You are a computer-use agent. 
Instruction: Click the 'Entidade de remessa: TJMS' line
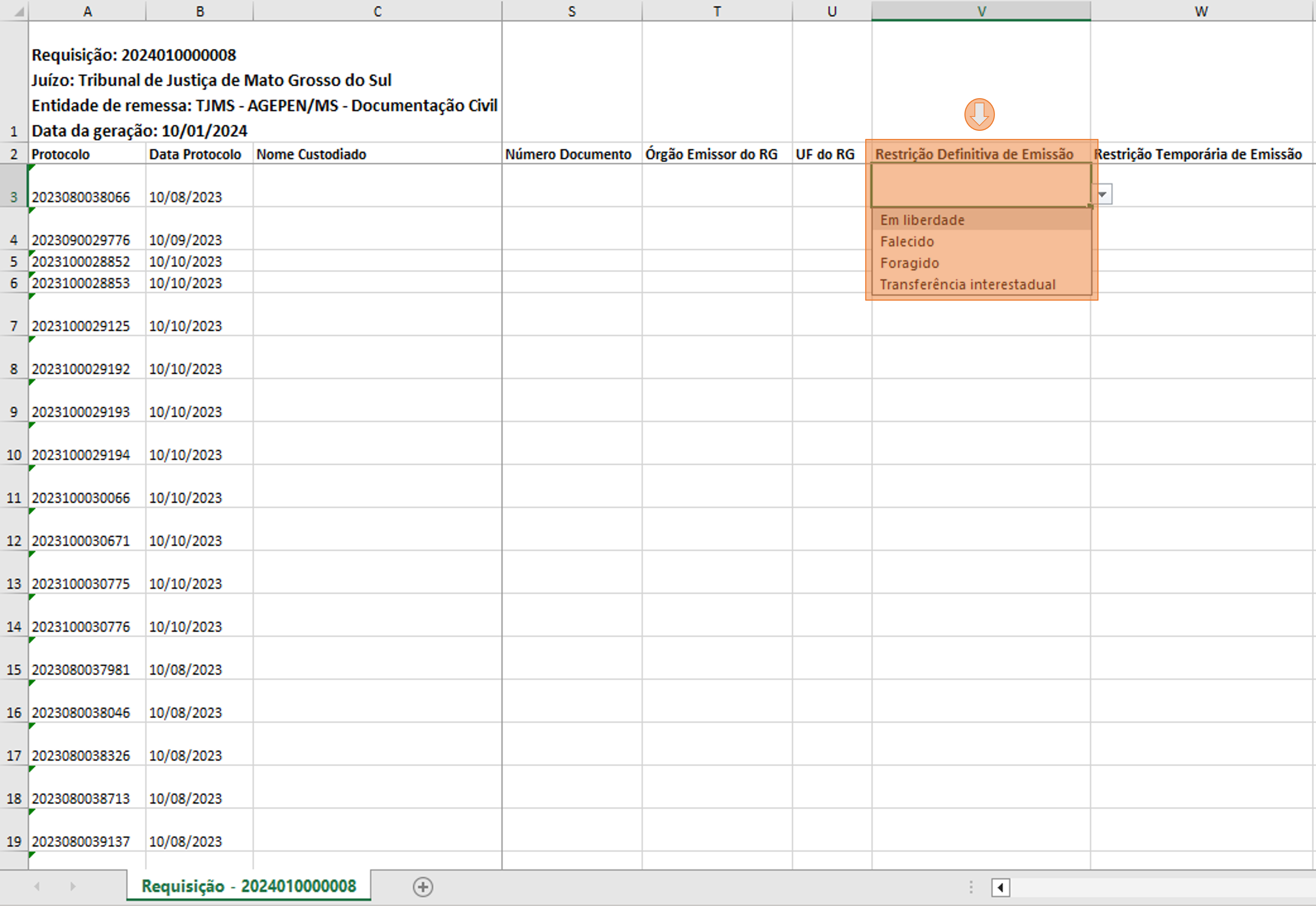pos(265,105)
